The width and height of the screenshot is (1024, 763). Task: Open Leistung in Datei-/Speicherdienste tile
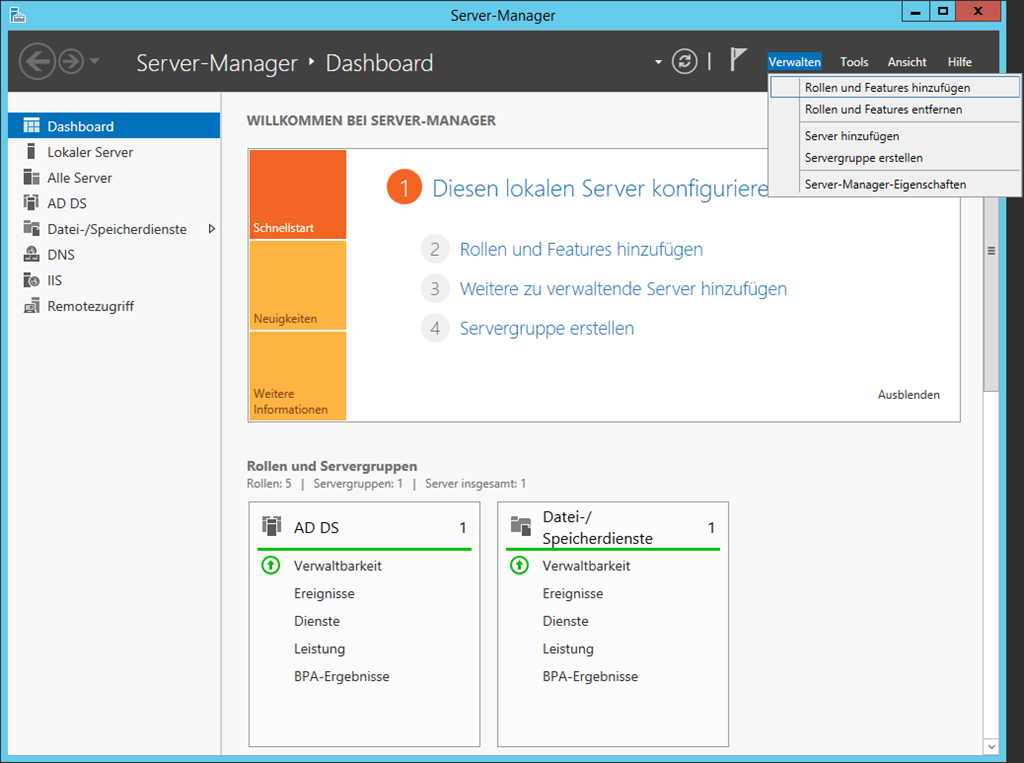coord(568,649)
